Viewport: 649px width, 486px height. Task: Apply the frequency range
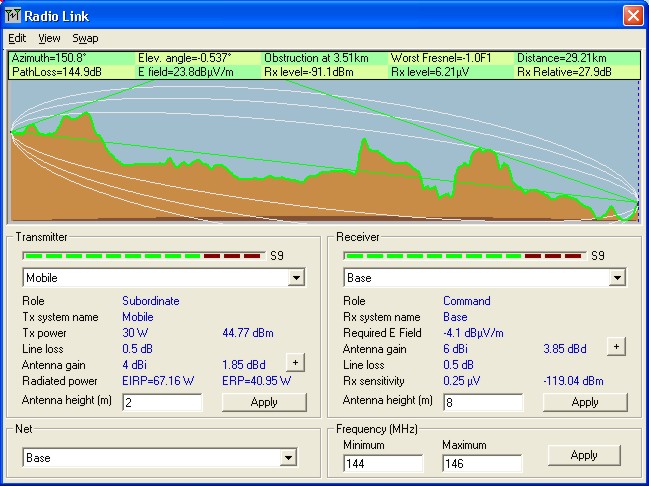(584, 455)
